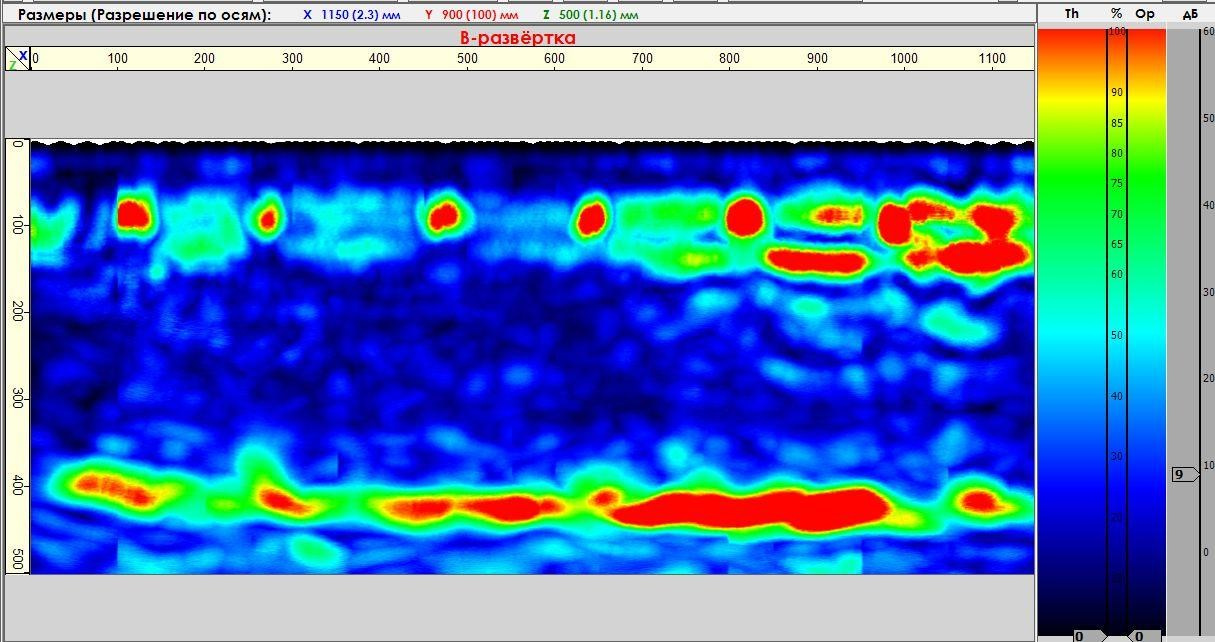Select the Y 900 (100) мм size value
This screenshot has height=642, width=1215.
[x=474, y=15]
